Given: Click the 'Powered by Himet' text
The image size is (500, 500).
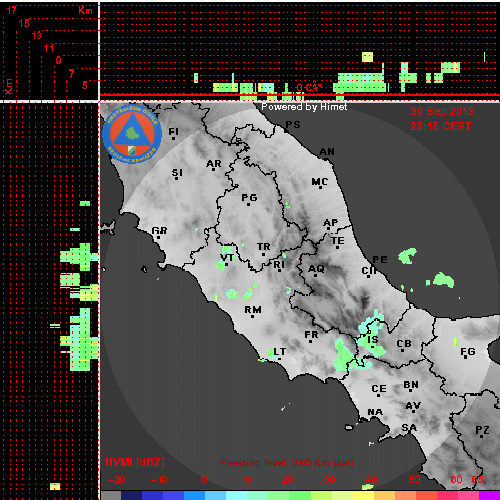Looking at the screenshot, I should pos(304,107).
